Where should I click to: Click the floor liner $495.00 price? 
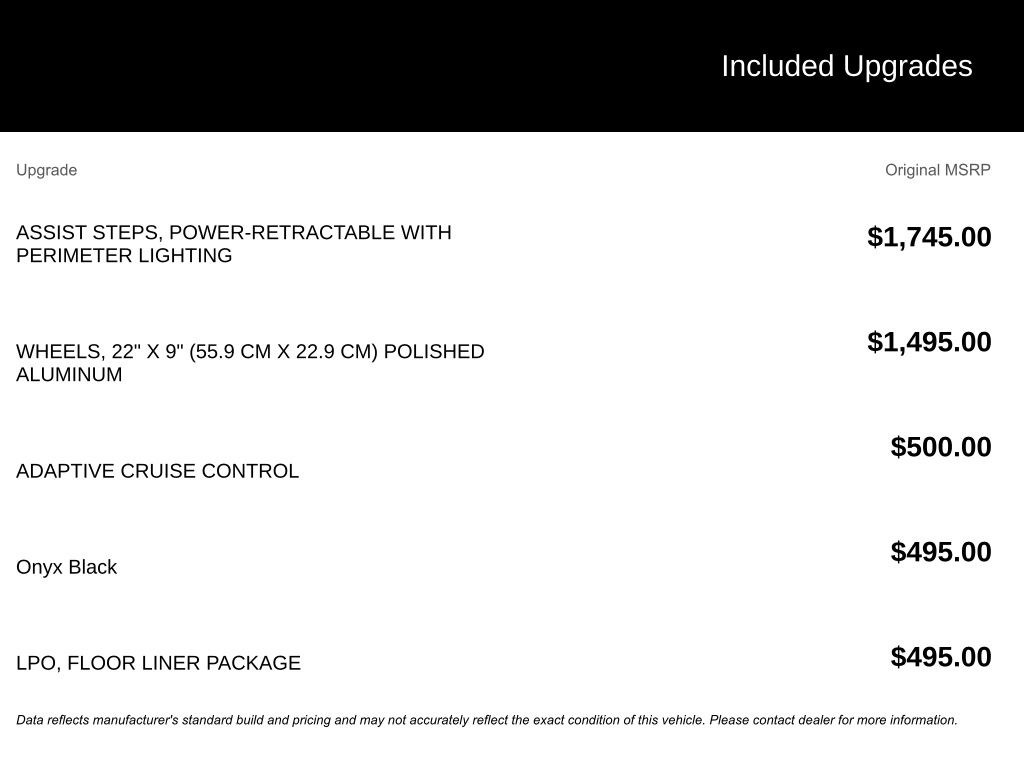(x=941, y=657)
